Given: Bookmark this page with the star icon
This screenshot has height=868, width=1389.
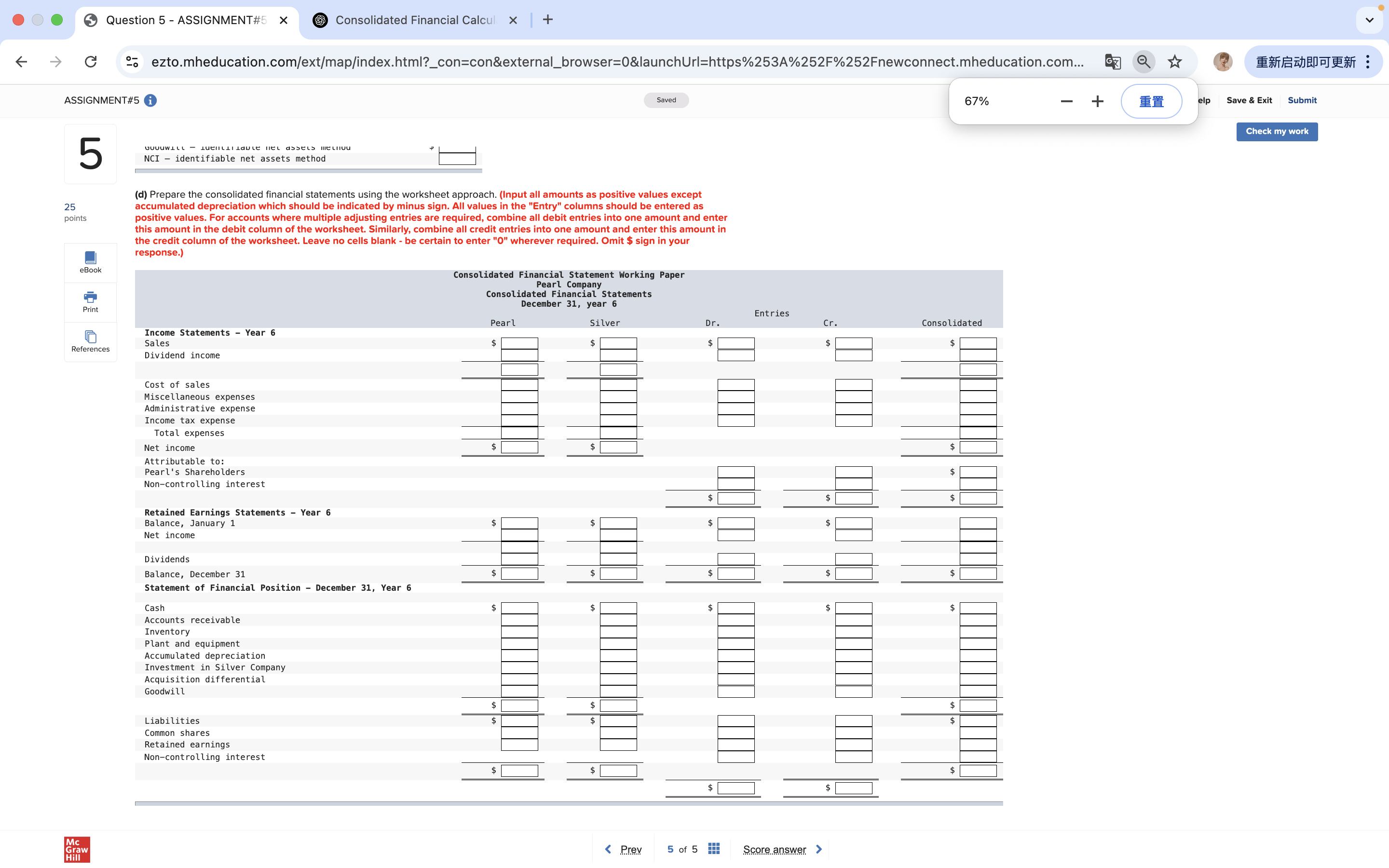Looking at the screenshot, I should pos(1174,62).
